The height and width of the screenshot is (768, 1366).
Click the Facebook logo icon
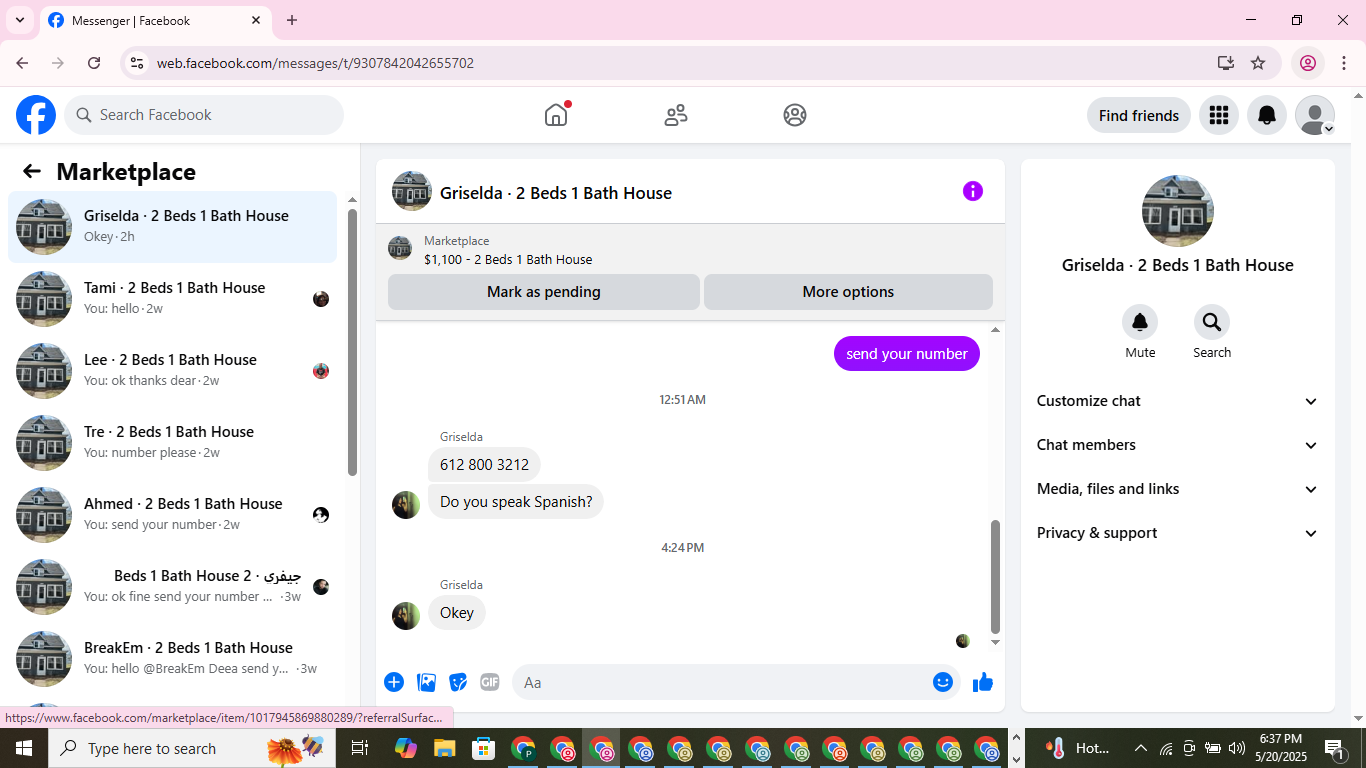pos(36,115)
